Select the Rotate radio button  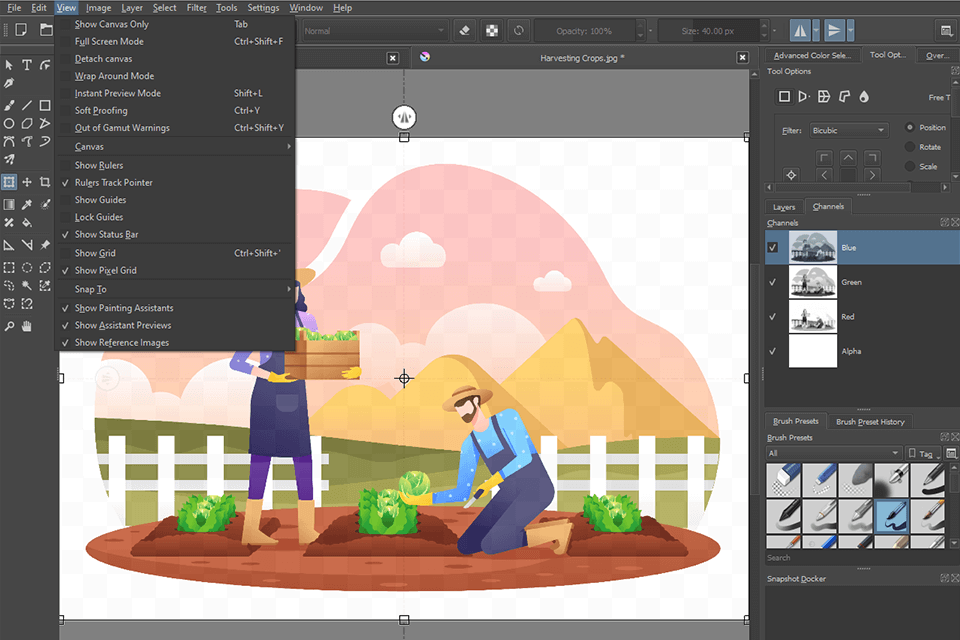[910, 147]
